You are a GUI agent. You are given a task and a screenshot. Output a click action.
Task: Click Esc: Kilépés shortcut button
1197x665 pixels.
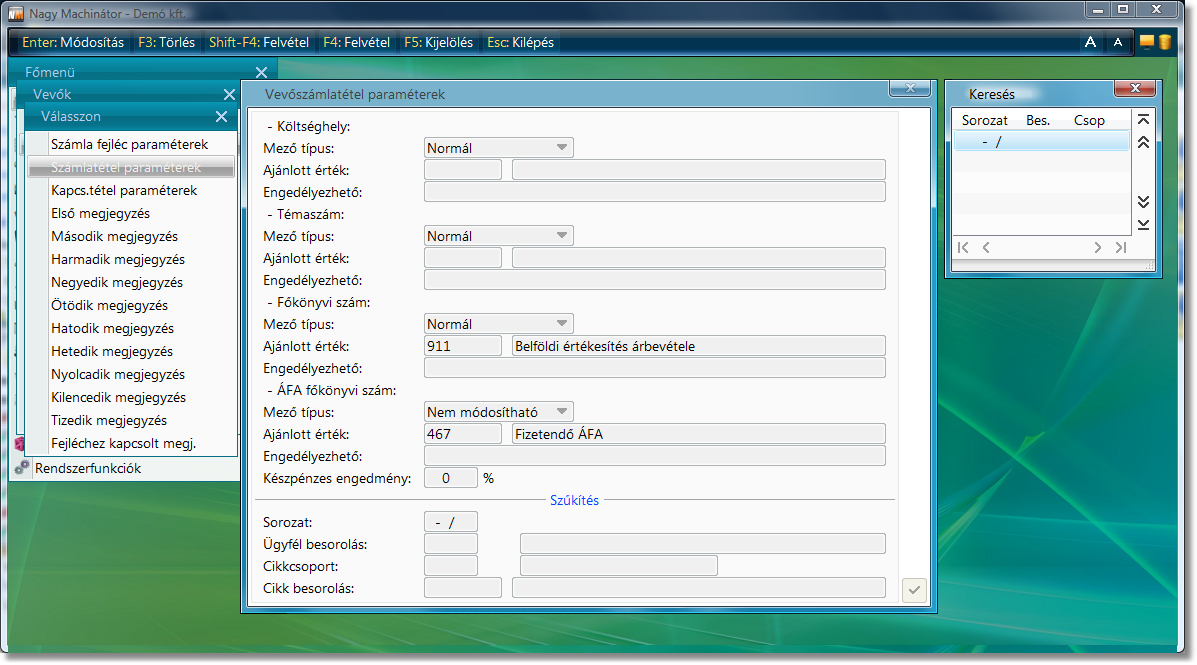[x=521, y=43]
